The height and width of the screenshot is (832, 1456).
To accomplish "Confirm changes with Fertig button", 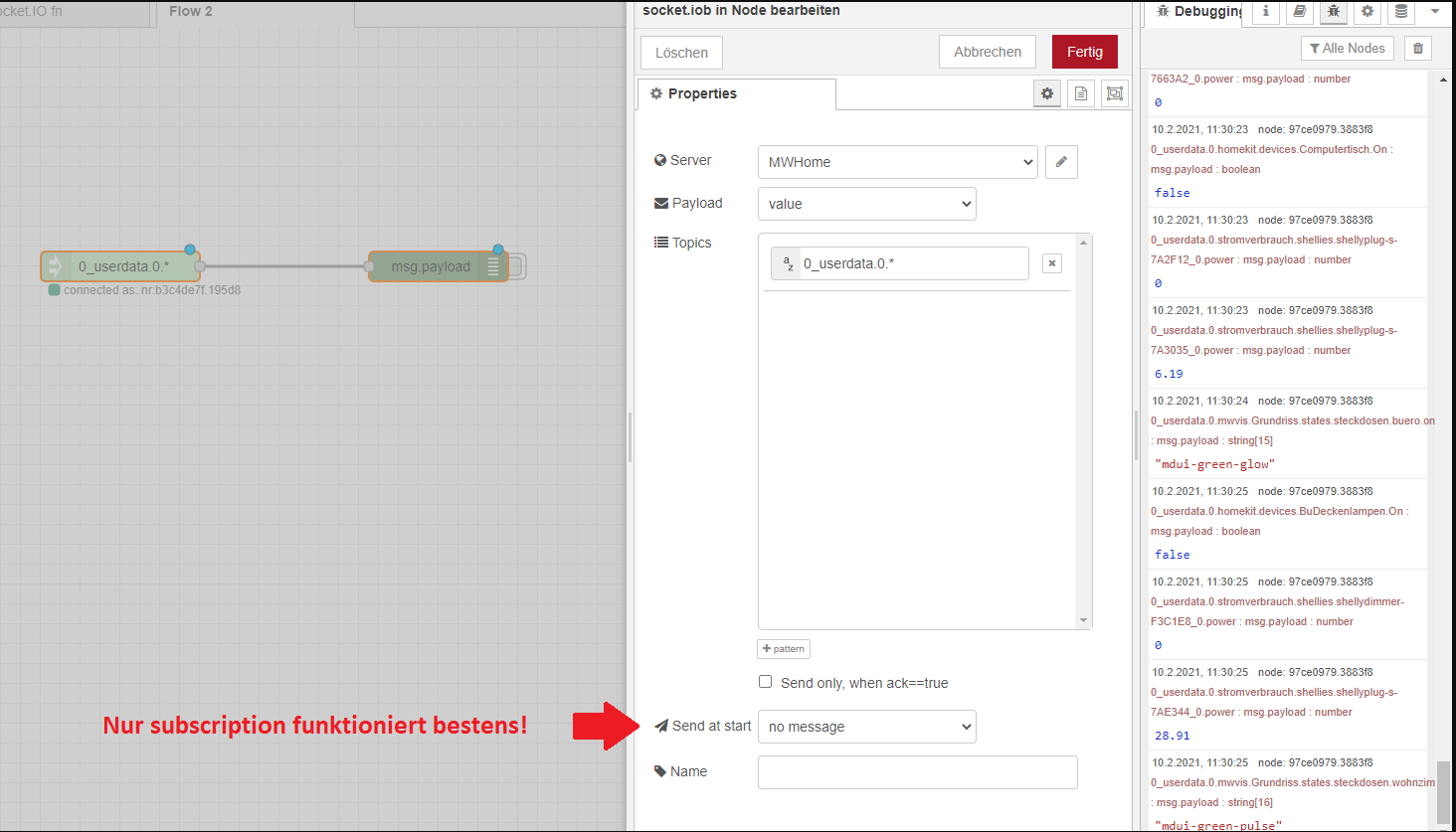I will tap(1085, 52).
